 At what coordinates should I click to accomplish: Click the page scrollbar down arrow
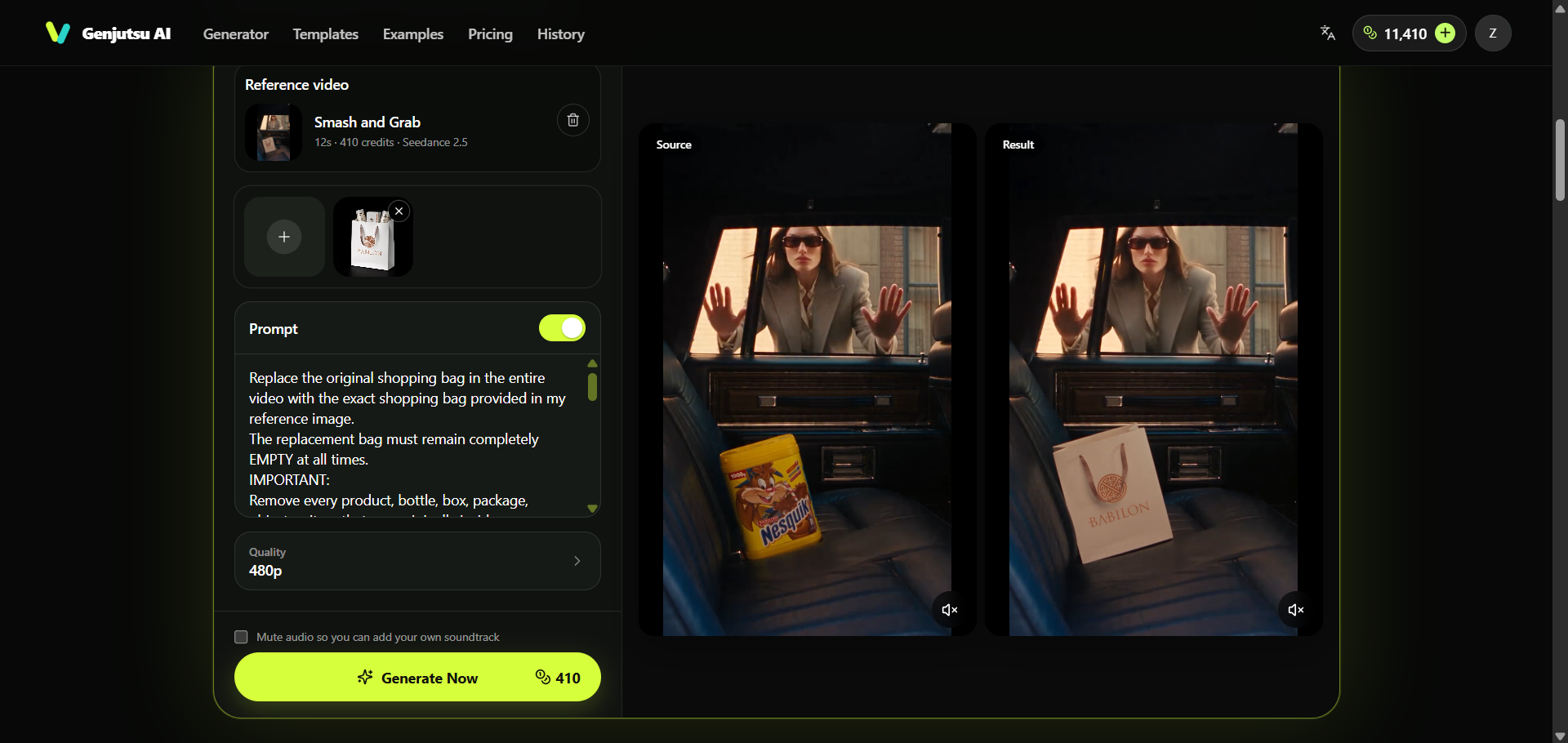1560,736
